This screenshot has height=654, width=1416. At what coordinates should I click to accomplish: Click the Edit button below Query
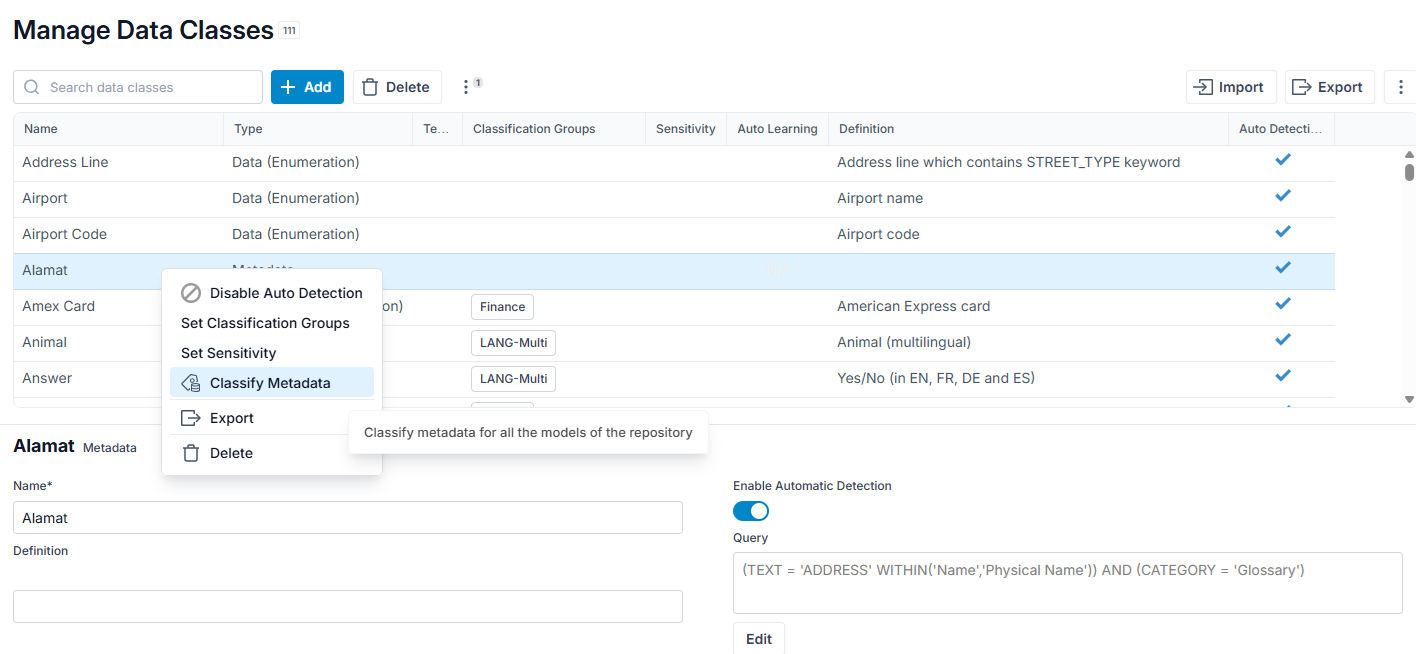pyautogui.click(x=759, y=639)
